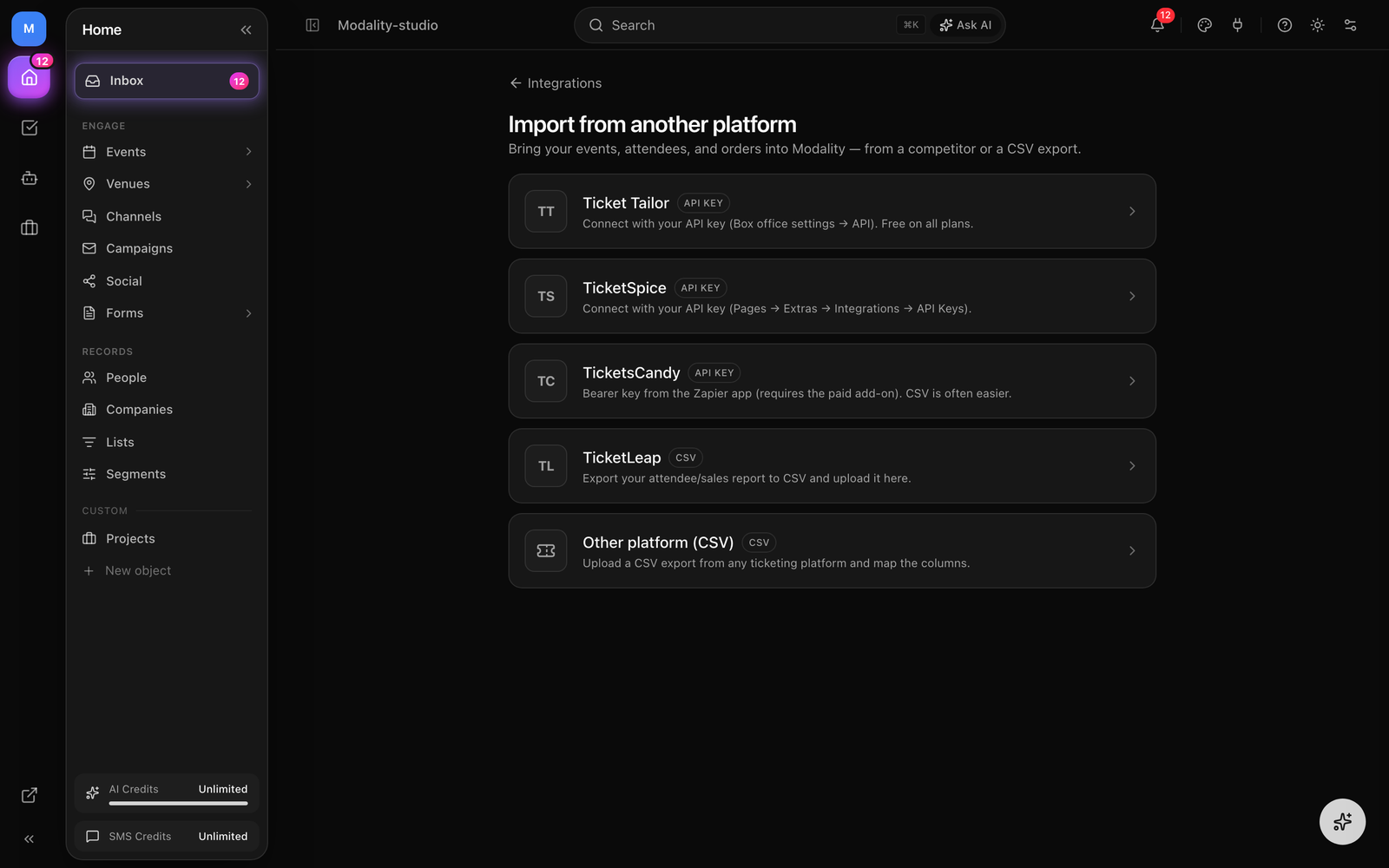Image resolution: width=1389 pixels, height=868 pixels.
Task: Open People records
Action: [x=167, y=378]
